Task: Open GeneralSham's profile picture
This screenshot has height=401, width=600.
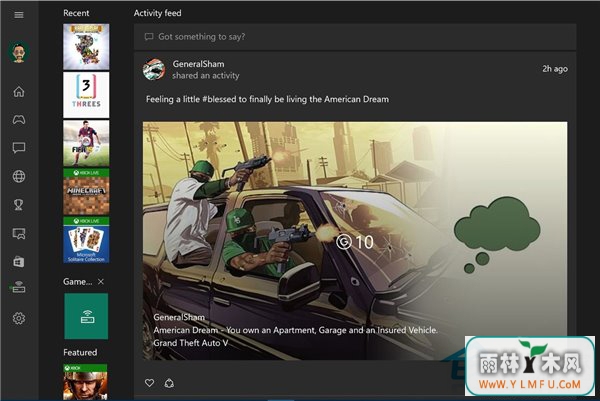Action: click(154, 70)
